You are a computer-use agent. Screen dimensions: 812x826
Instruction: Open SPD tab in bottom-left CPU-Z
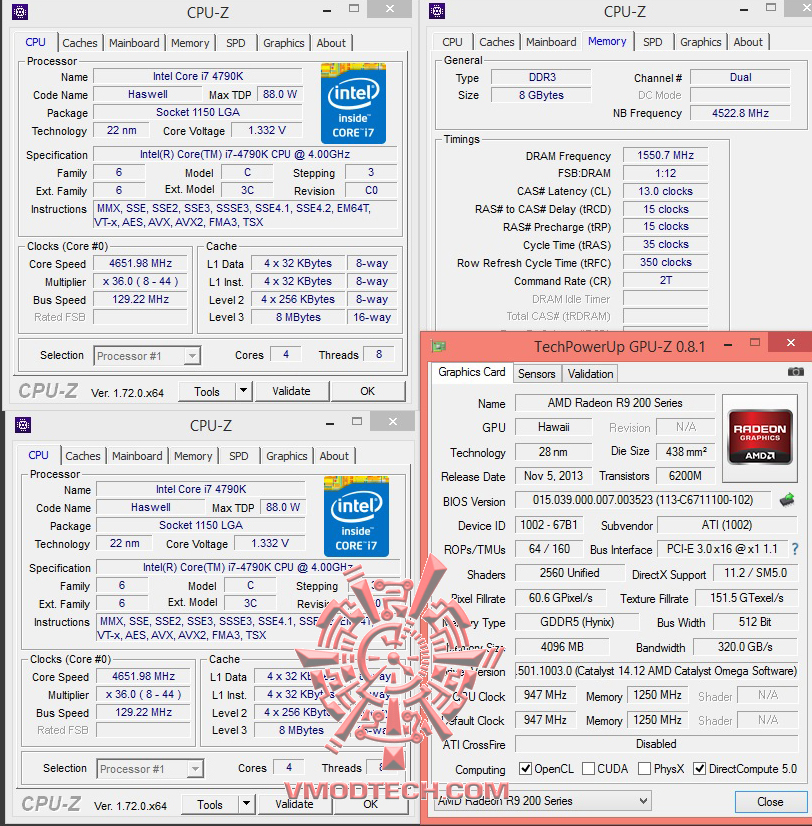(239, 456)
